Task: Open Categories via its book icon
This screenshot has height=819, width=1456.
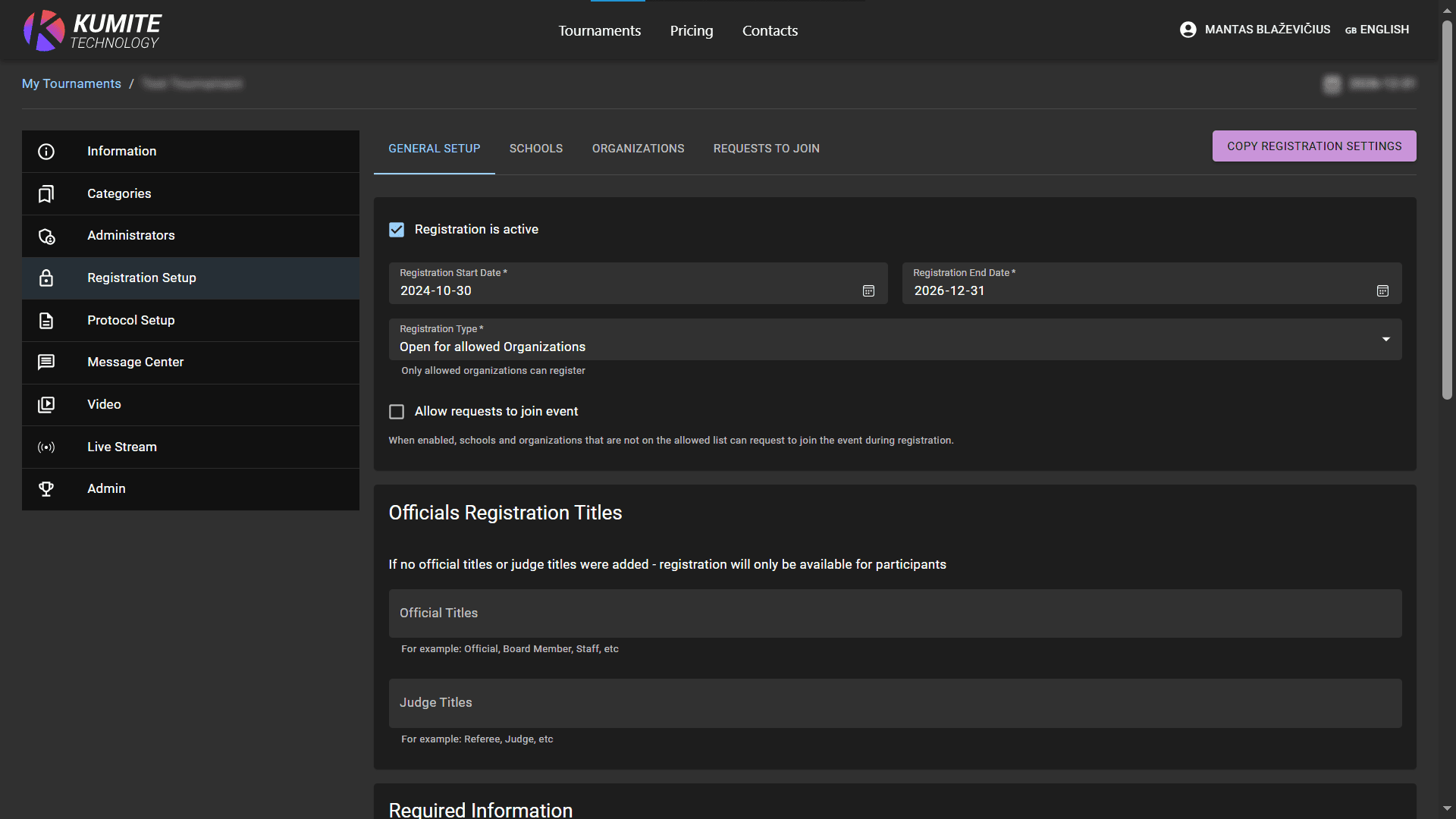Action: click(x=46, y=193)
